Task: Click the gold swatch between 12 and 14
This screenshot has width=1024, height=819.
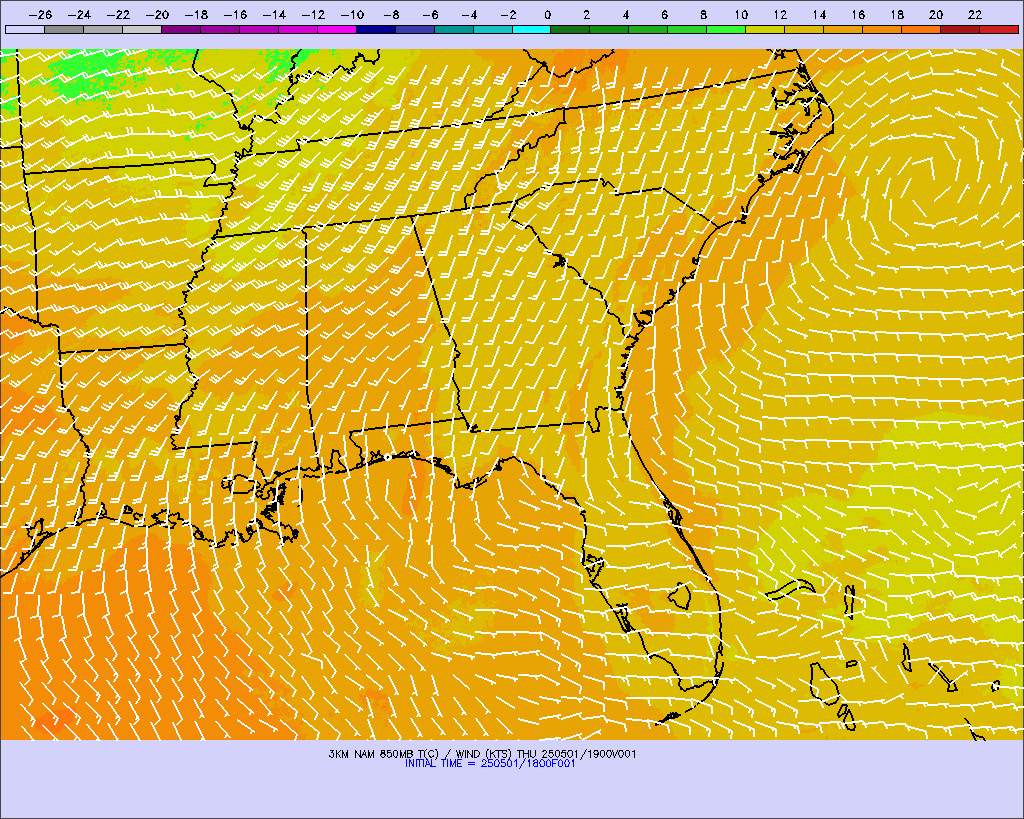Action: pyautogui.click(x=805, y=29)
